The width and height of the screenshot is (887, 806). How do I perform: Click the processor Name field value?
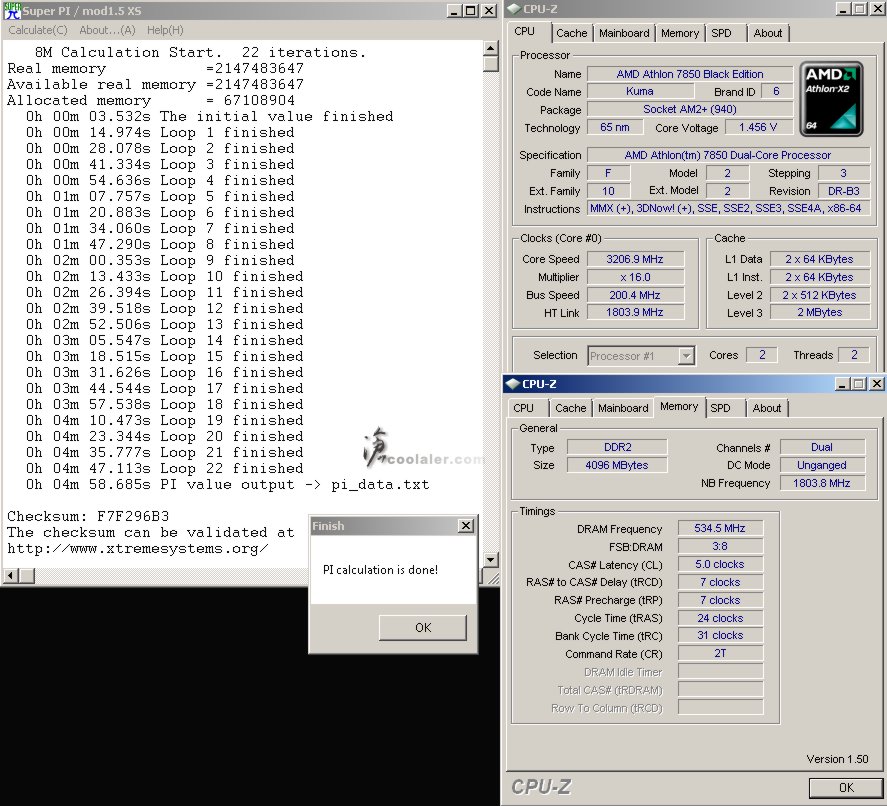tap(690, 74)
